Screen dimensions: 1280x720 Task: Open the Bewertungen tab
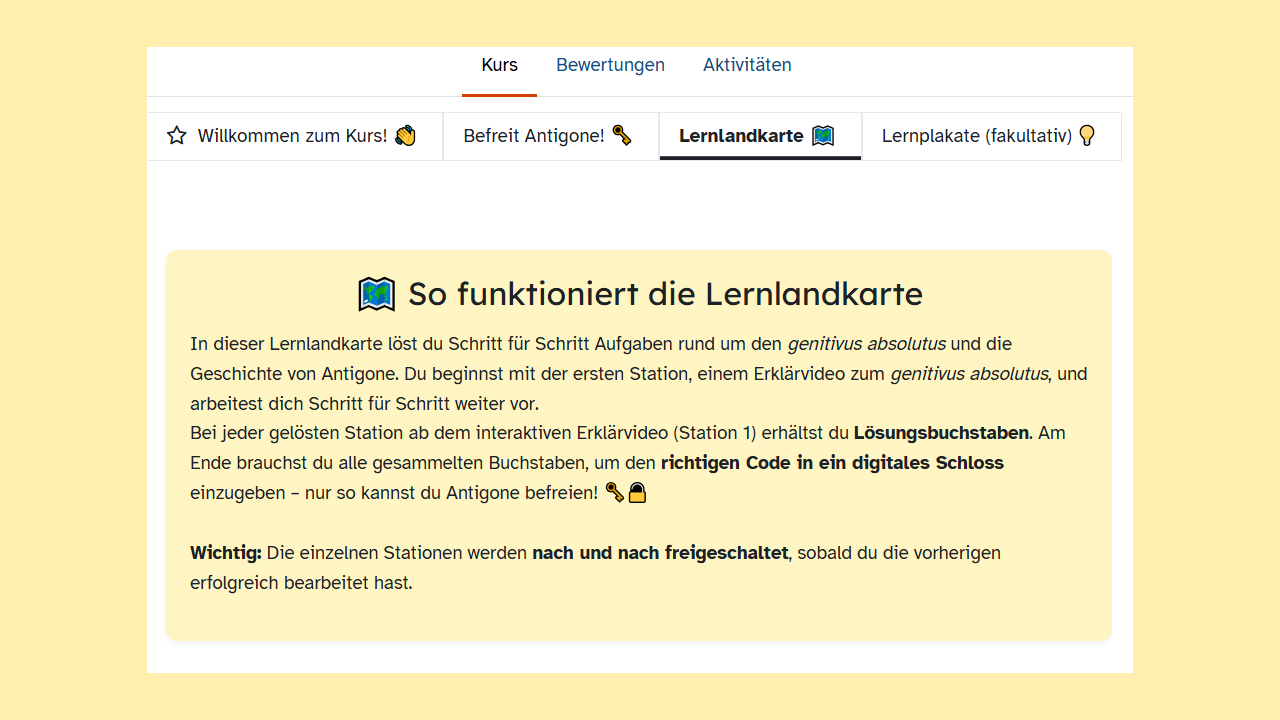coord(610,65)
